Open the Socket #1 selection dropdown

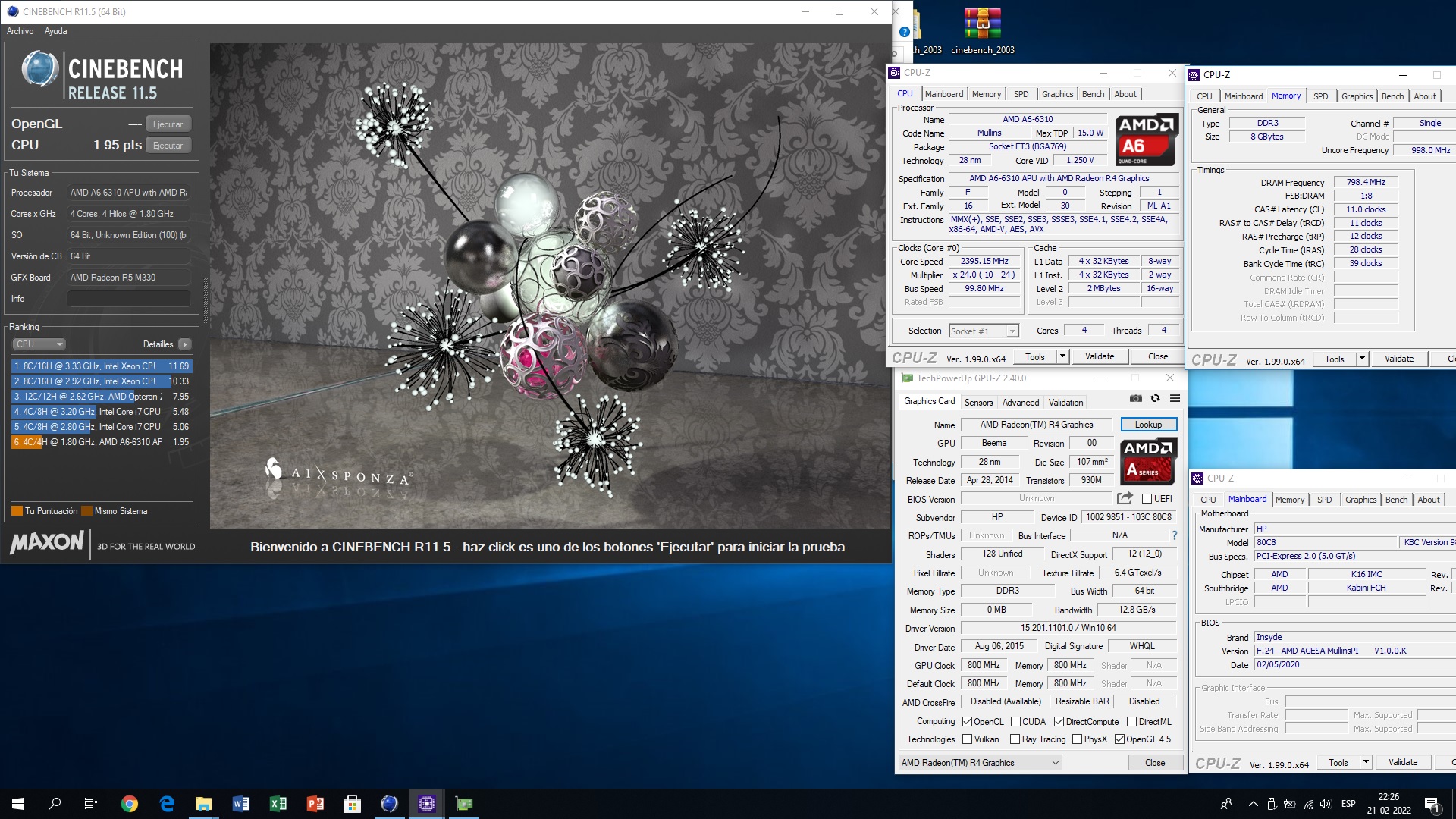tap(984, 331)
